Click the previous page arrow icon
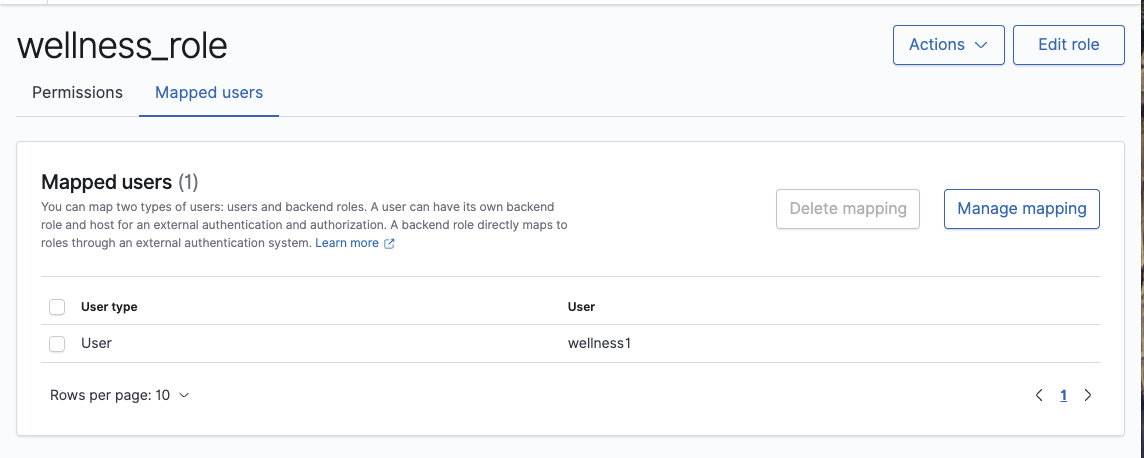 coord(1039,395)
